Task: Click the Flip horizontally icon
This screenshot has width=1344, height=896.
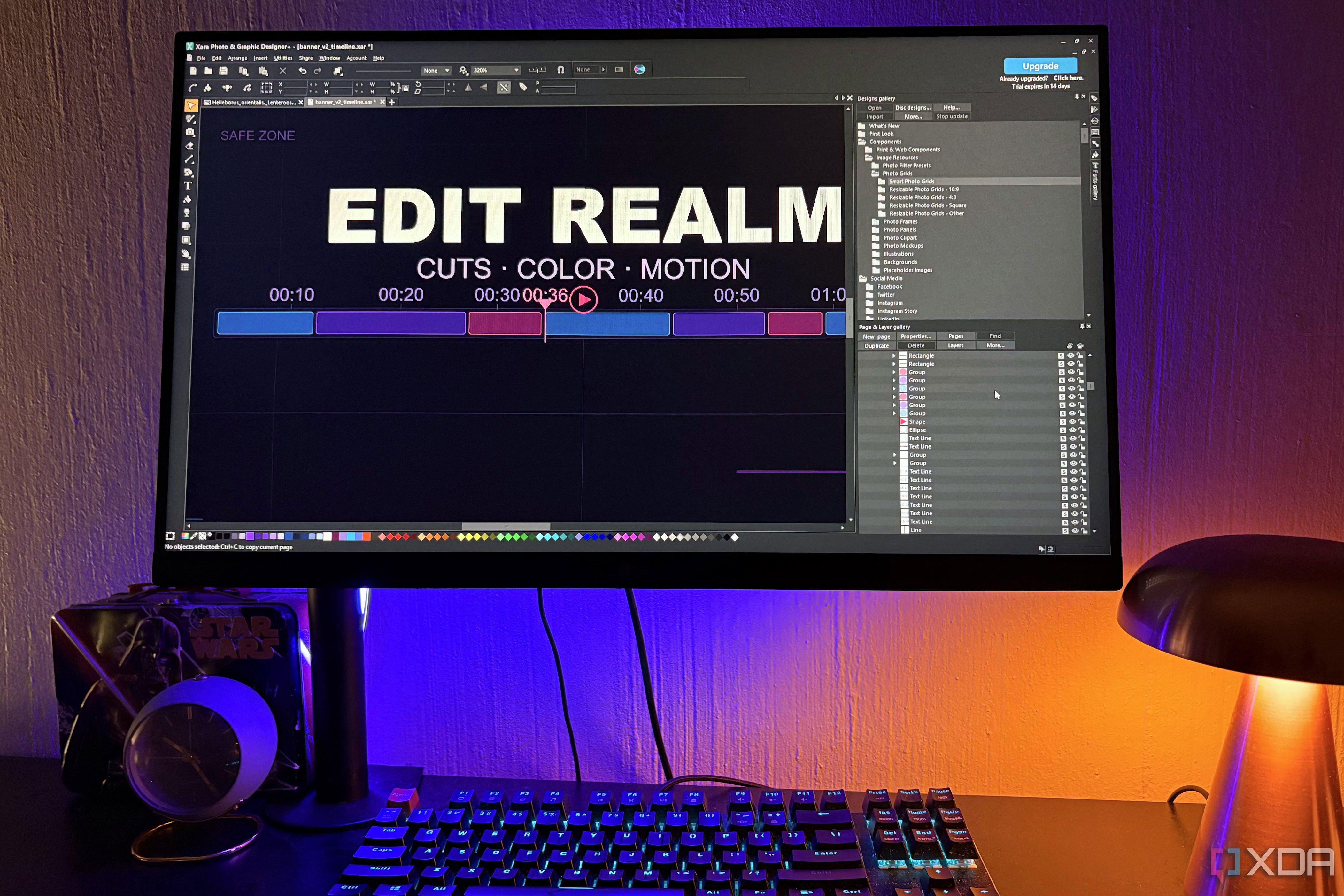Action: (x=468, y=88)
